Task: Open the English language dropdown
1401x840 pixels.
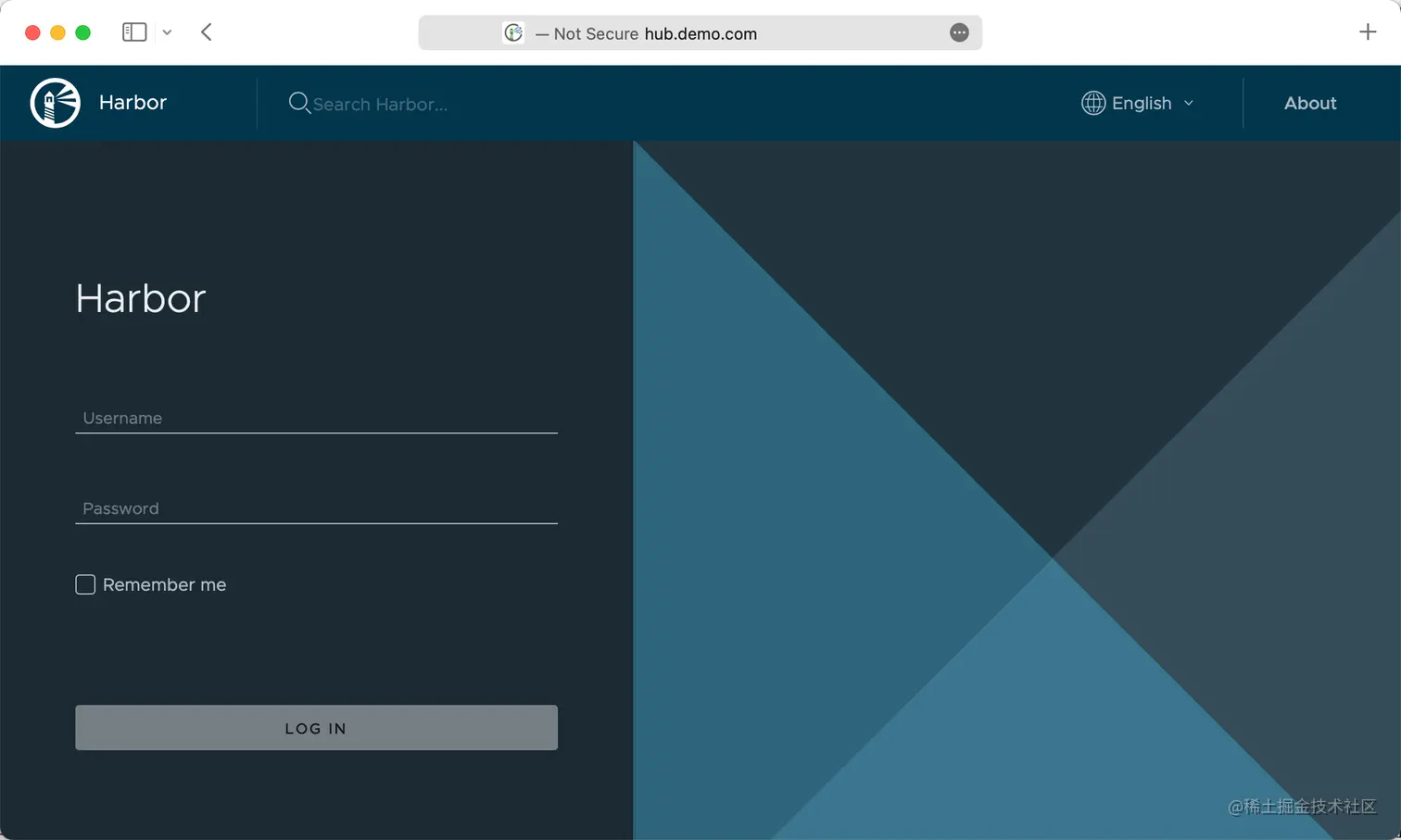Action: (1141, 103)
